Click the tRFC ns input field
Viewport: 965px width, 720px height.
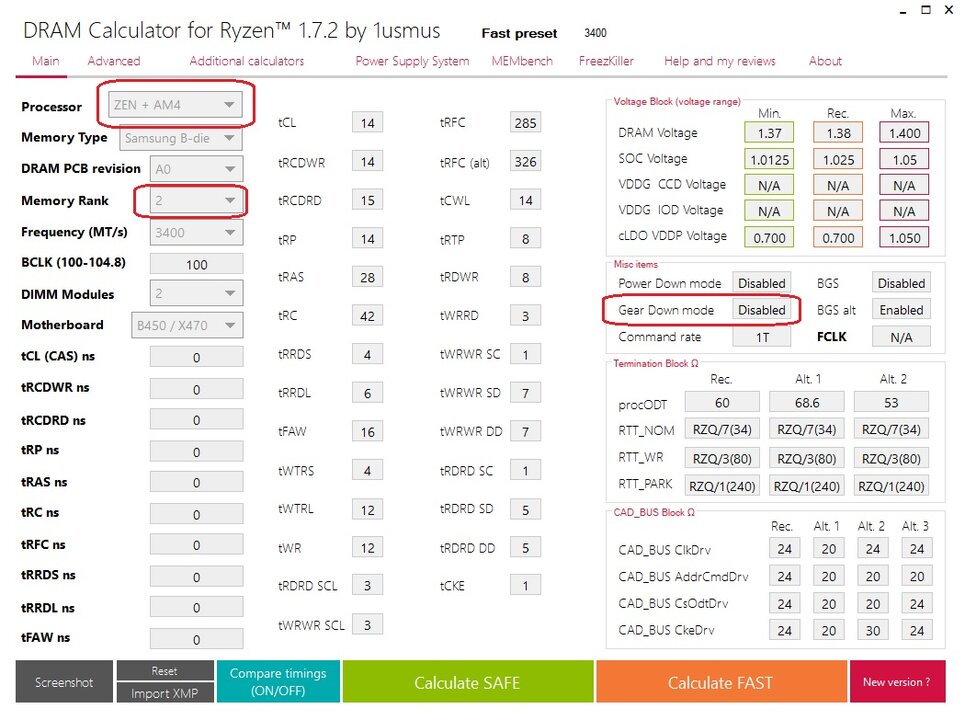196,545
